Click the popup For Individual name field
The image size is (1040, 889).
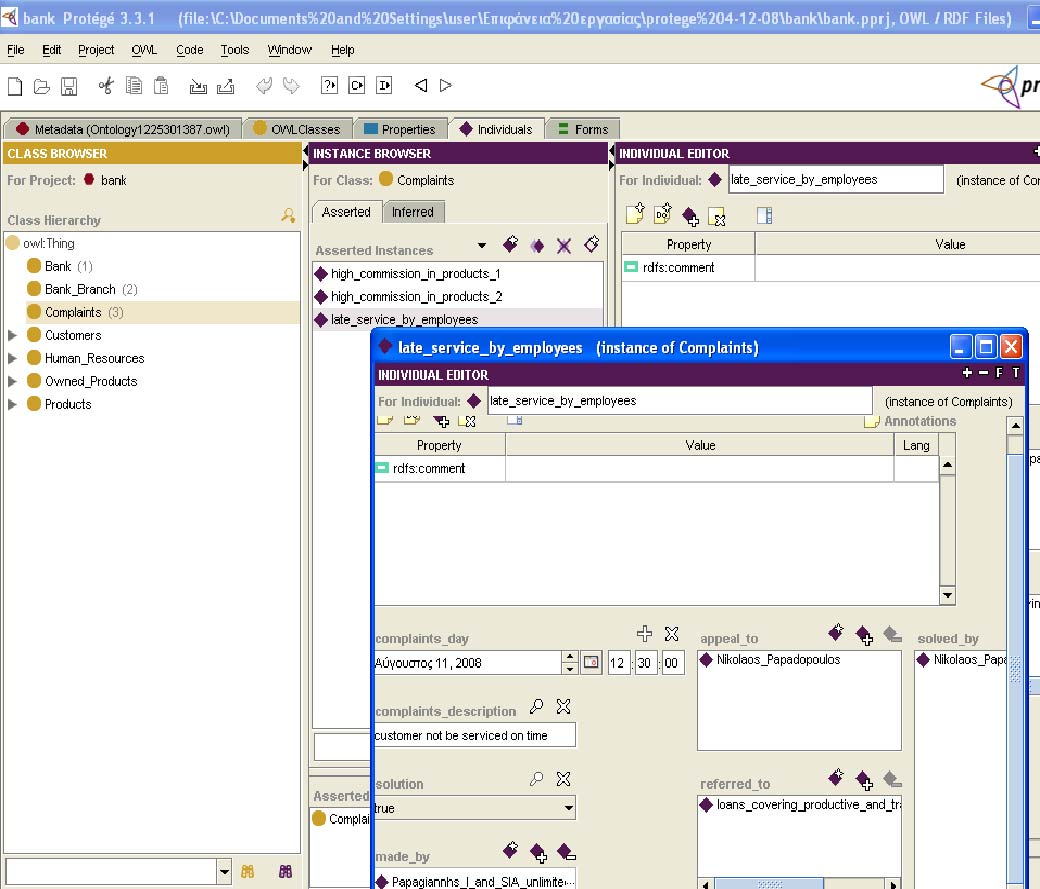680,401
